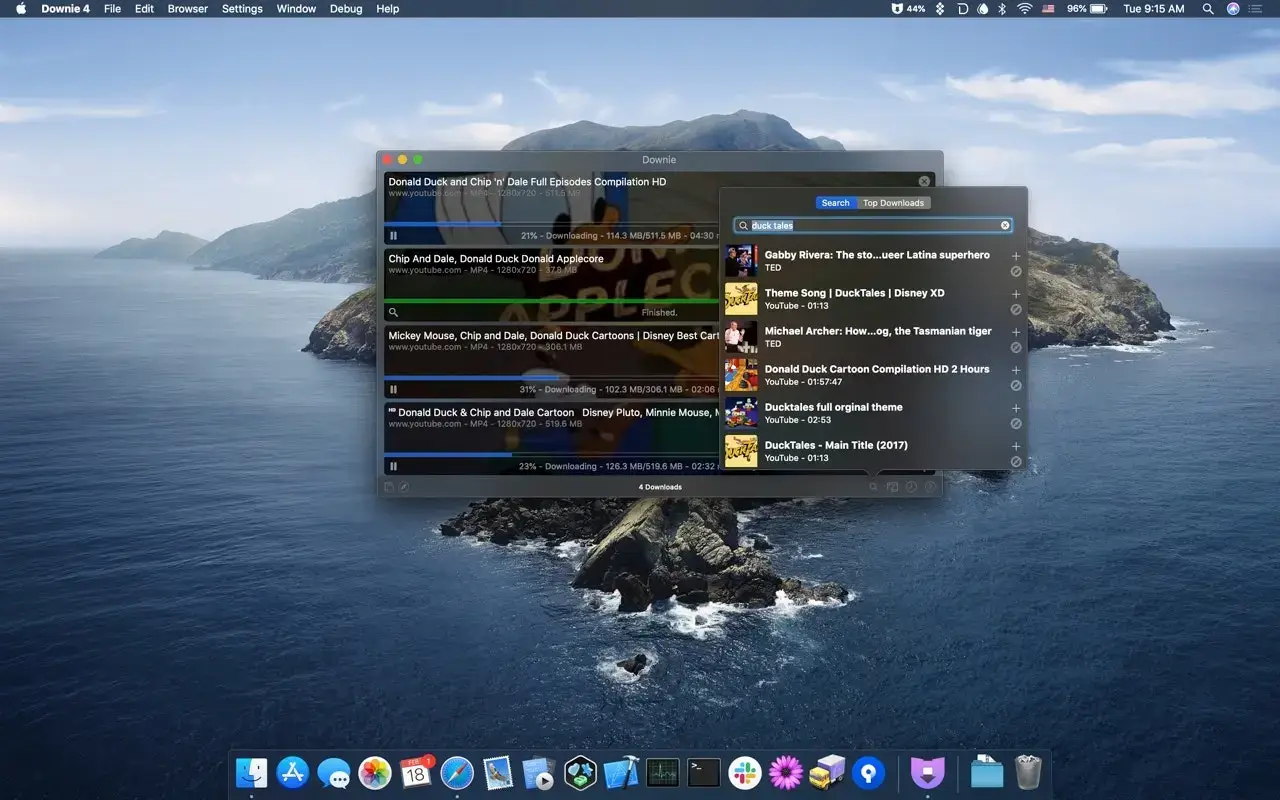
Task: Block the Gabby Rivera result with the prohibit icon
Action: coord(1016,271)
